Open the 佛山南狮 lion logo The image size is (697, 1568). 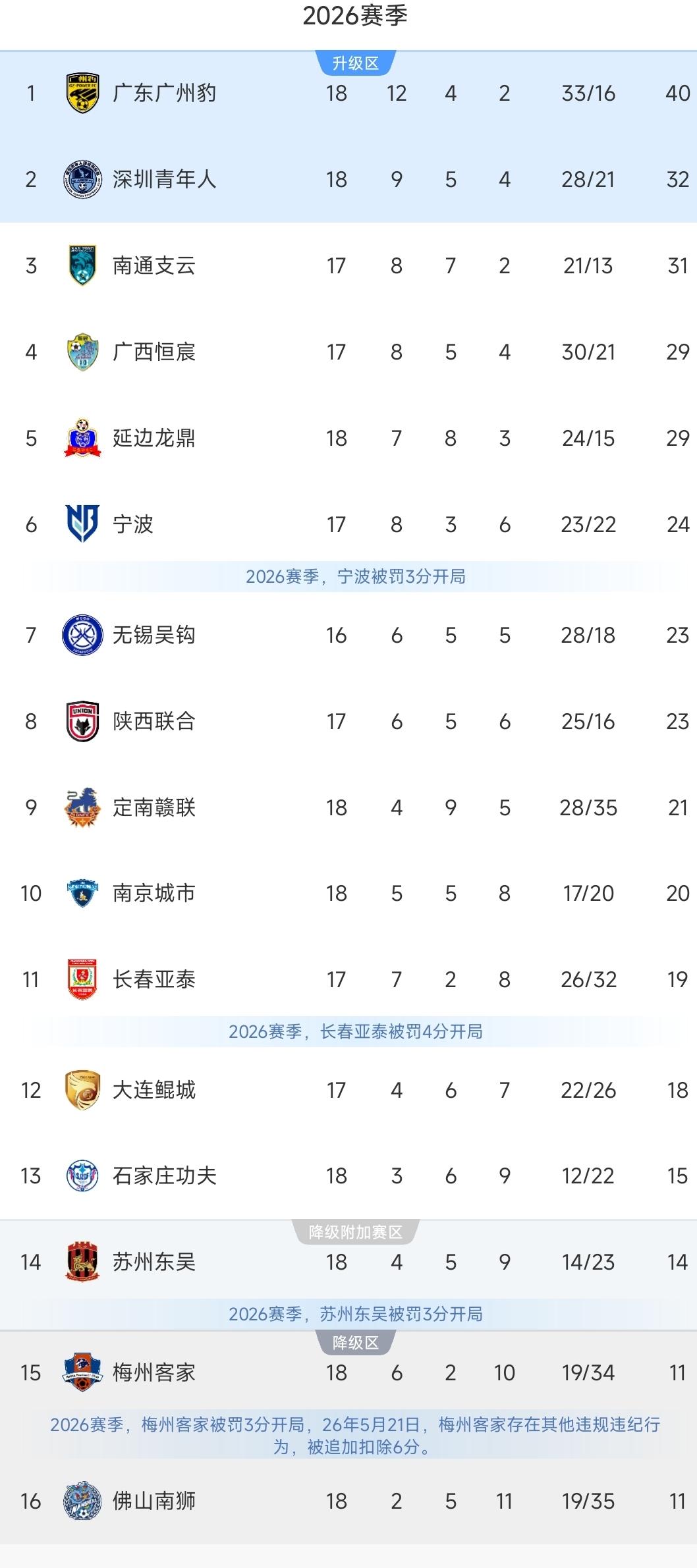pos(82,1501)
